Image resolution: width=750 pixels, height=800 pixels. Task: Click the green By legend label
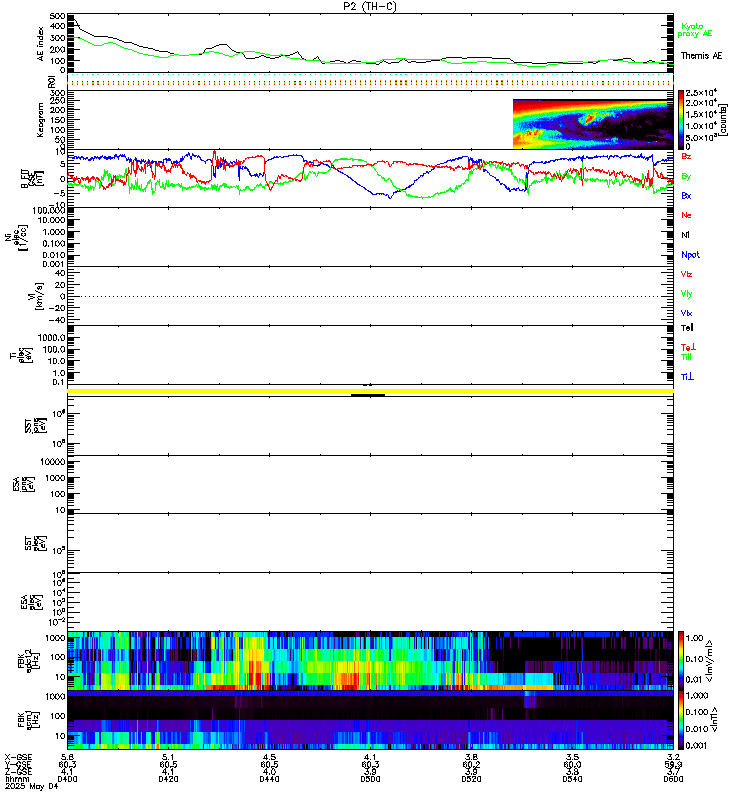(x=686, y=176)
